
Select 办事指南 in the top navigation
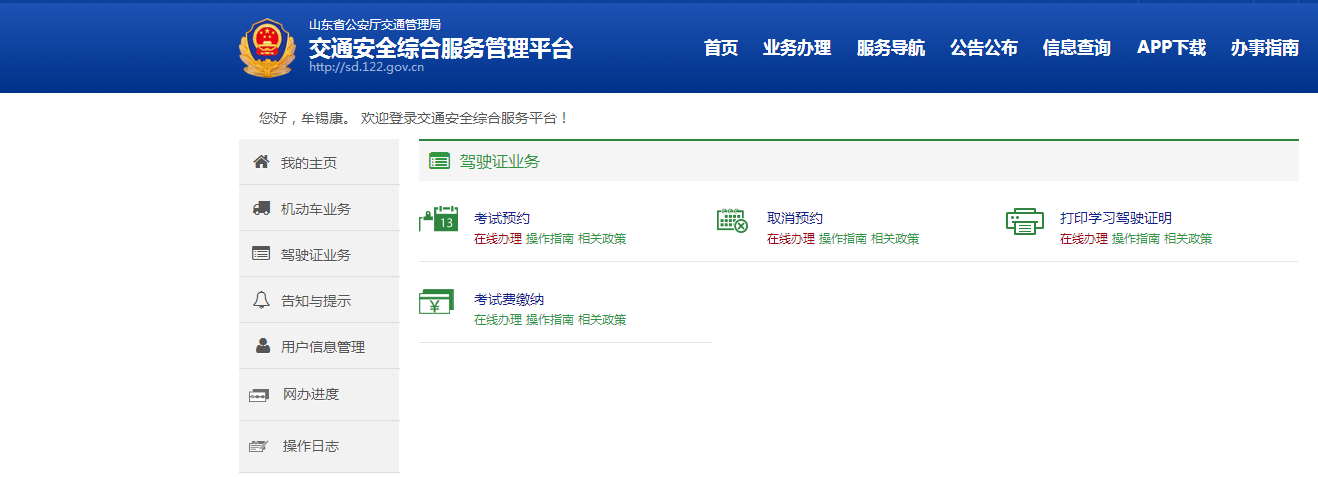pos(1264,48)
